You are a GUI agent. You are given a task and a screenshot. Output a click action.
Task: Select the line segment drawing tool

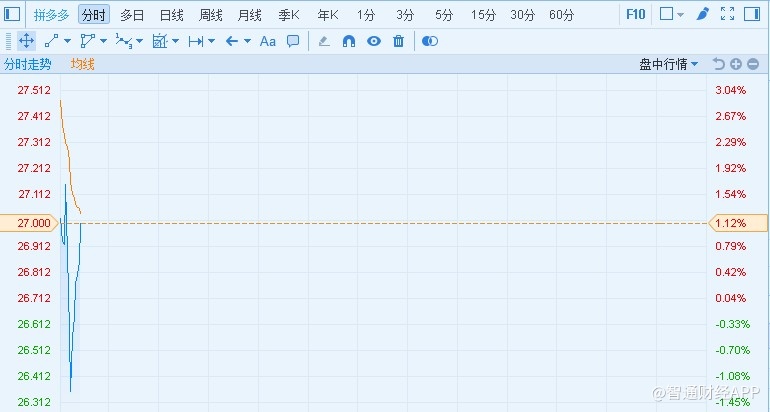coord(51,41)
